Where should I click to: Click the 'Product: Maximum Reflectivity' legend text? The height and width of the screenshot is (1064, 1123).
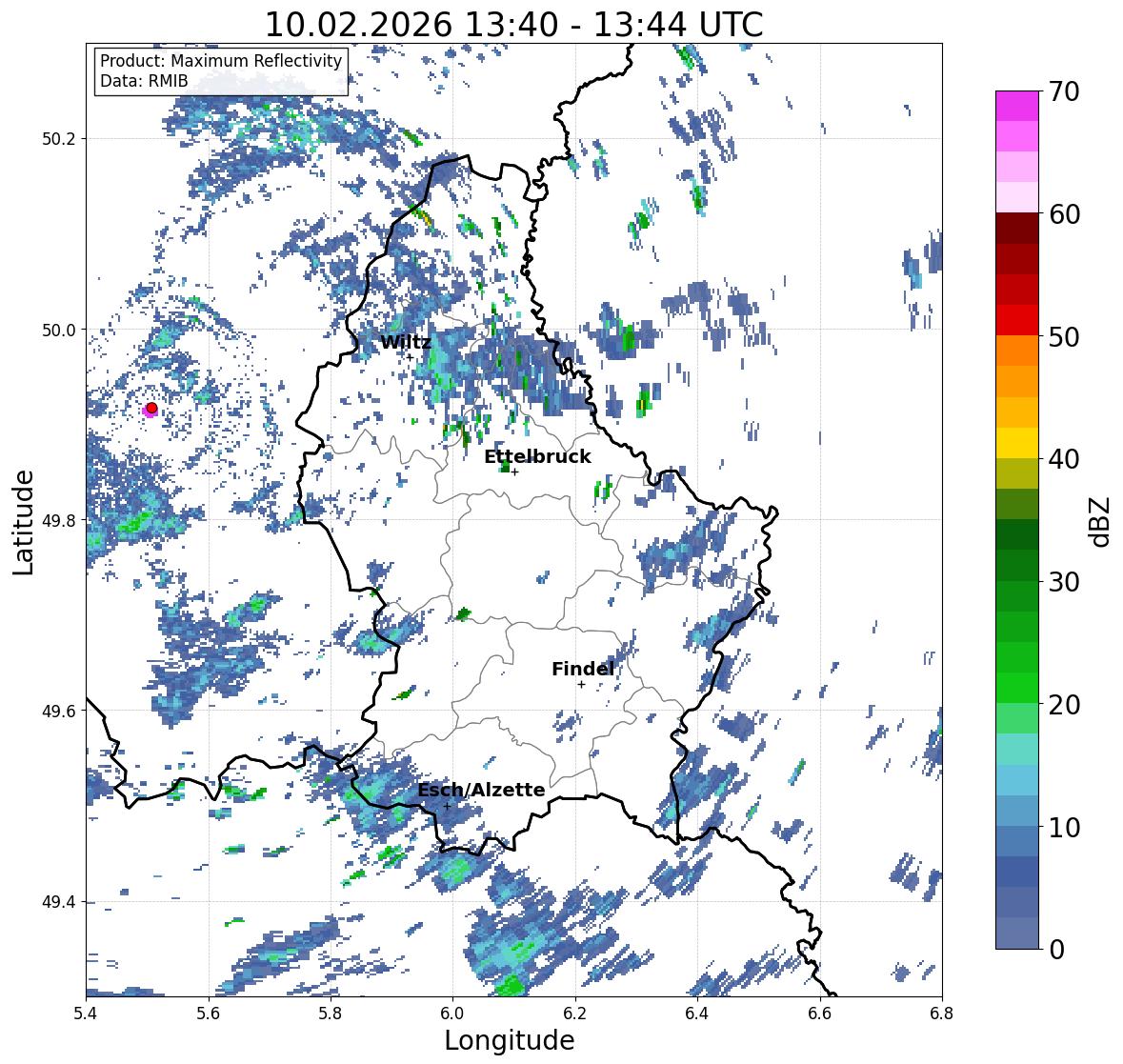click(x=221, y=61)
